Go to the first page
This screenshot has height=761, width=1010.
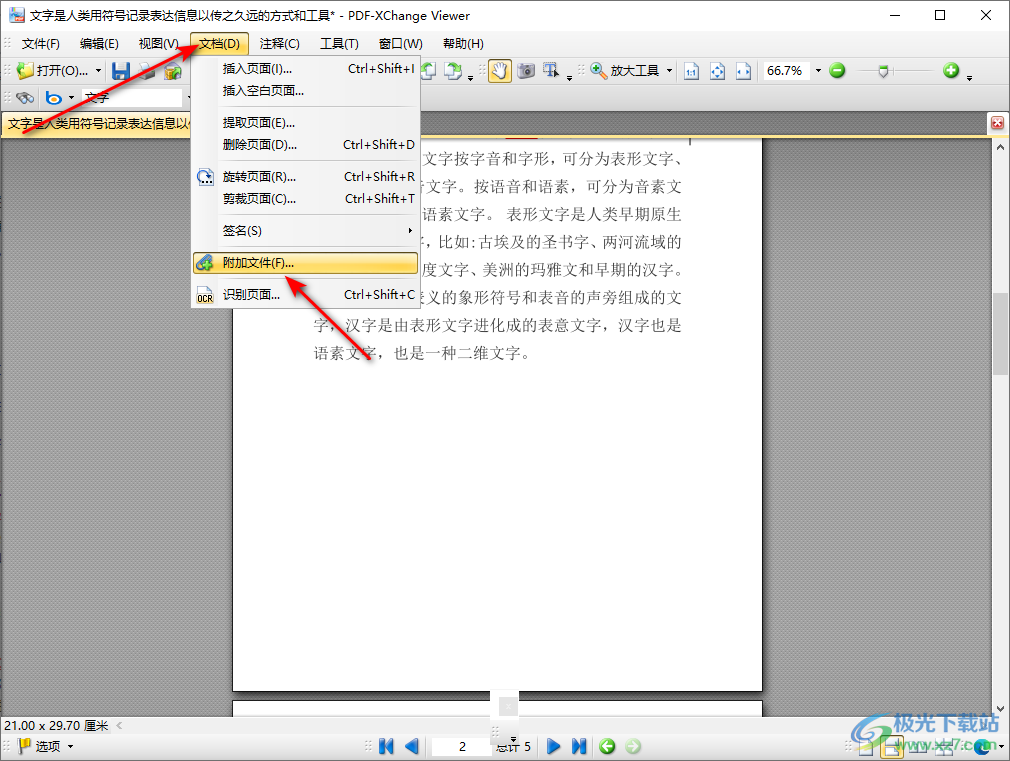pyautogui.click(x=386, y=746)
